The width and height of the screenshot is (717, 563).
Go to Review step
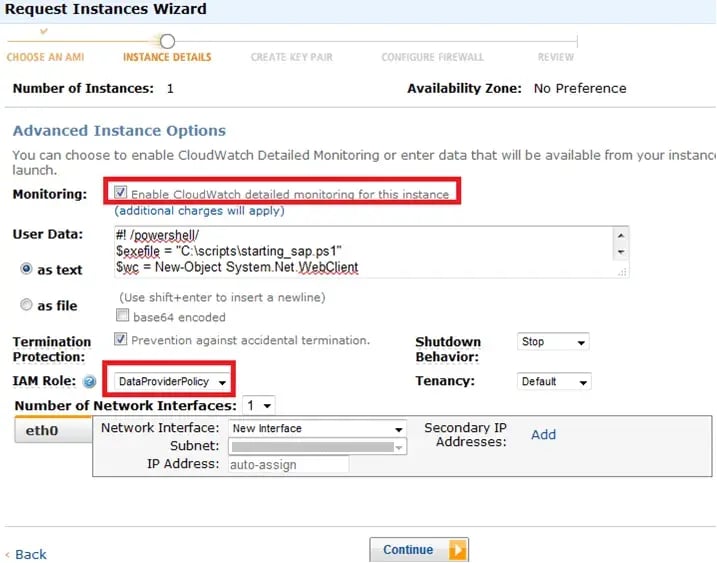tap(556, 57)
